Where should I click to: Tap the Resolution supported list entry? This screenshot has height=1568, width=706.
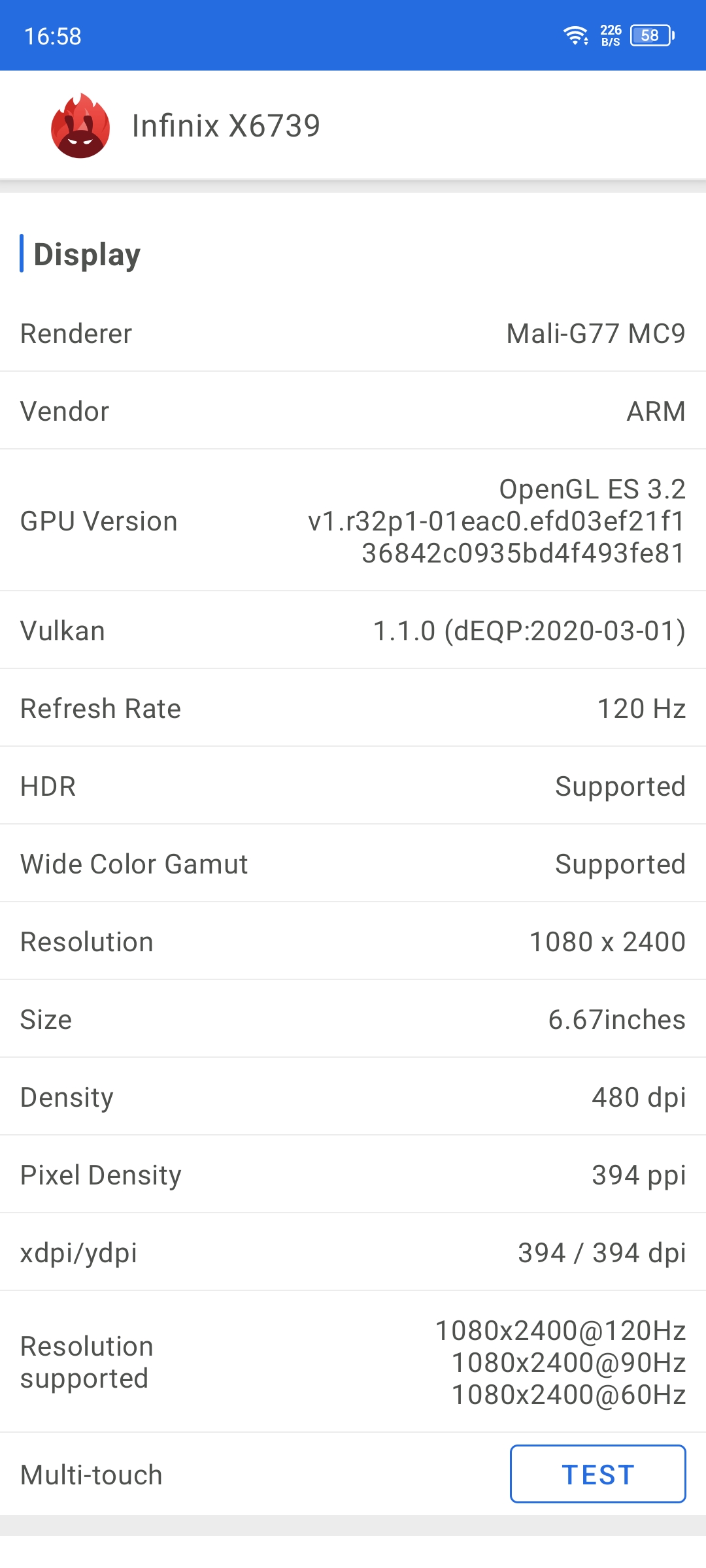click(353, 1362)
